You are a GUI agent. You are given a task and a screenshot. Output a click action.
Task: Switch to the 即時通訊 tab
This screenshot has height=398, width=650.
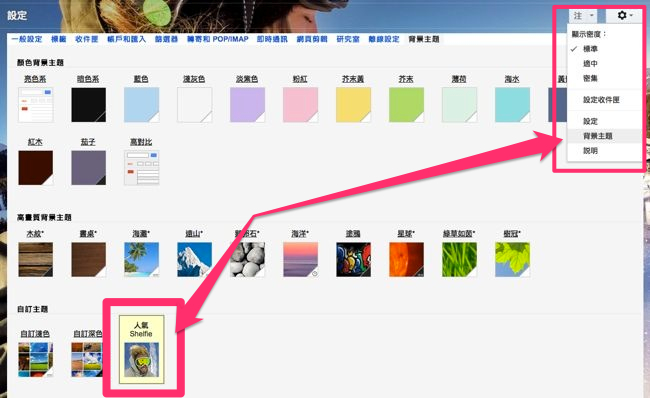272,39
